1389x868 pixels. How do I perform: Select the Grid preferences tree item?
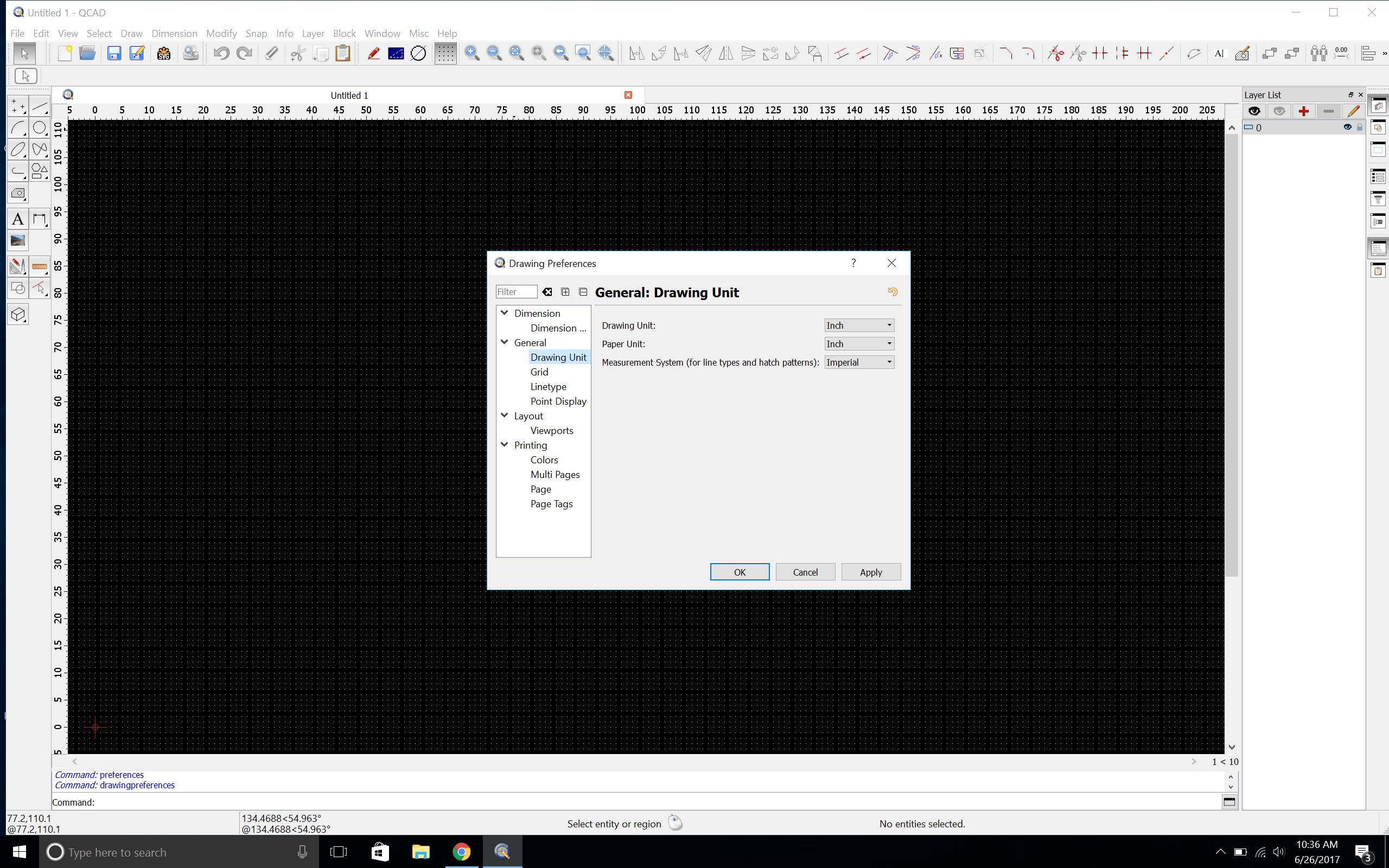click(x=539, y=372)
